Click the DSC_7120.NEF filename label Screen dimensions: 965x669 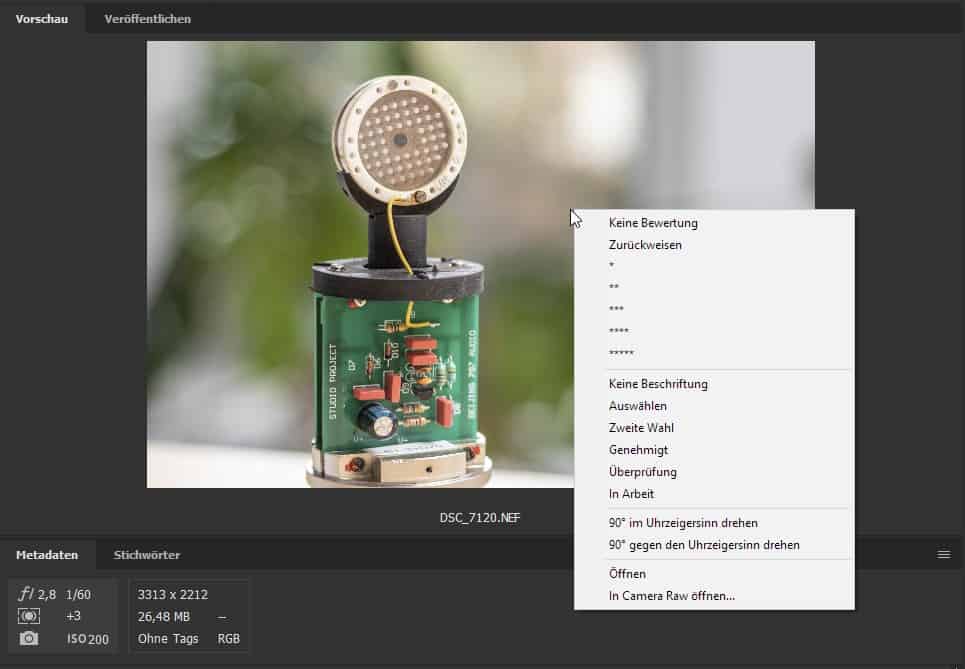point(480,518)
